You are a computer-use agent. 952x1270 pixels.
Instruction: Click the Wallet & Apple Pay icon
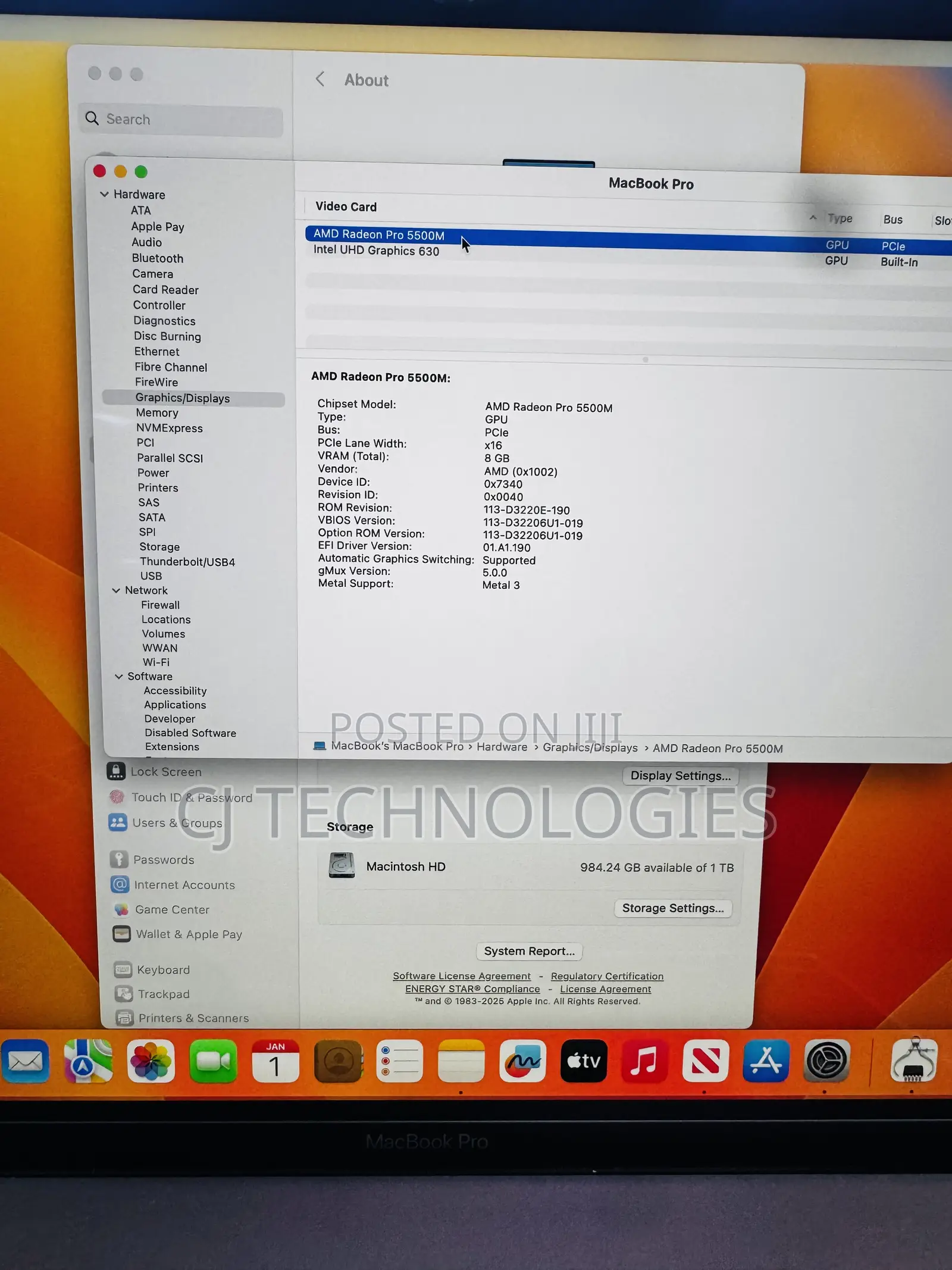pyautogui.click(x=122, y=934)
